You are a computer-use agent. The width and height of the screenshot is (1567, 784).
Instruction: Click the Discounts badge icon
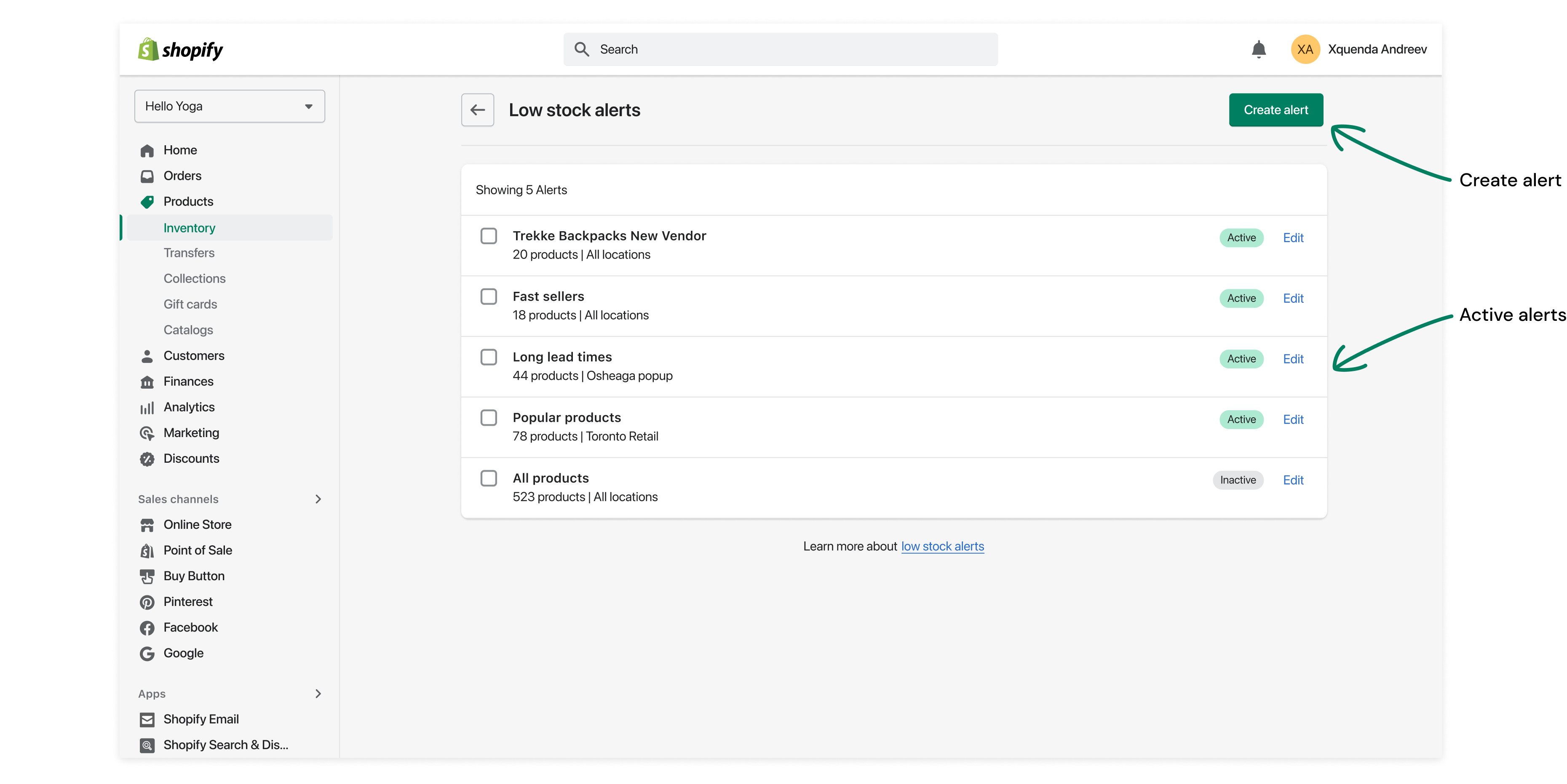[x=147, y=459]
